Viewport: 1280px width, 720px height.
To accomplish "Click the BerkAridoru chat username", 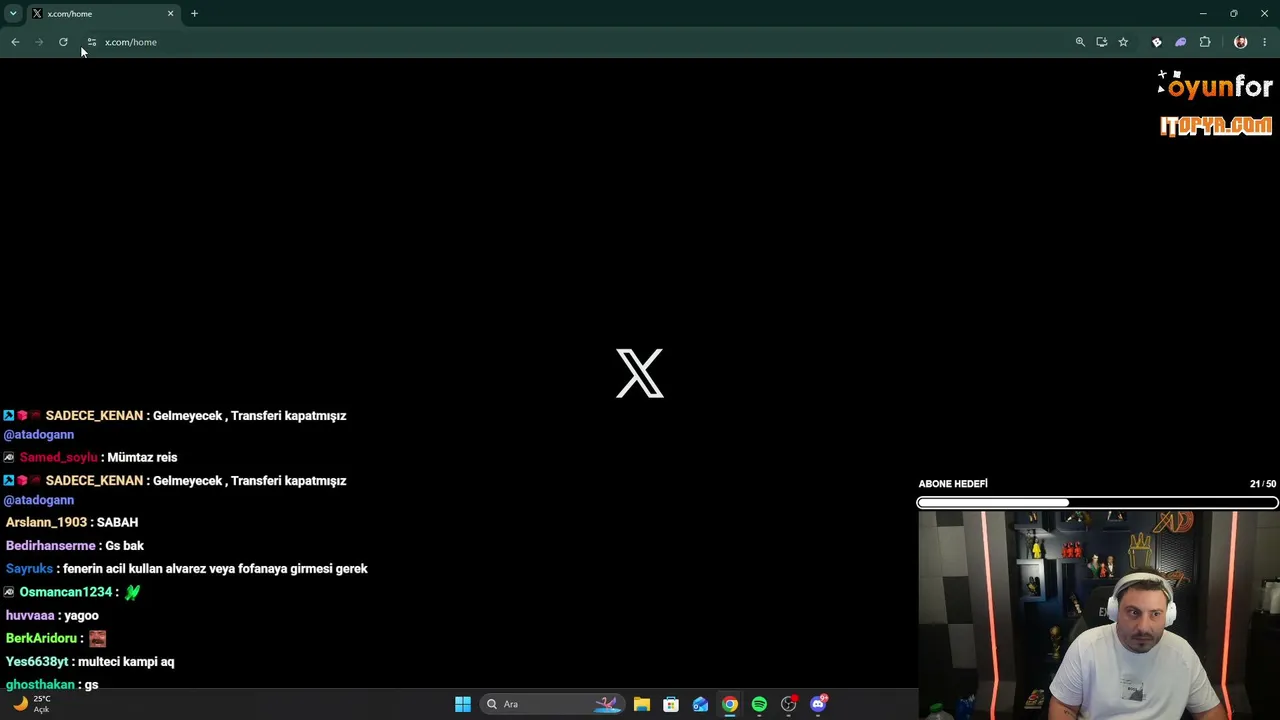I will pos(42,638).
